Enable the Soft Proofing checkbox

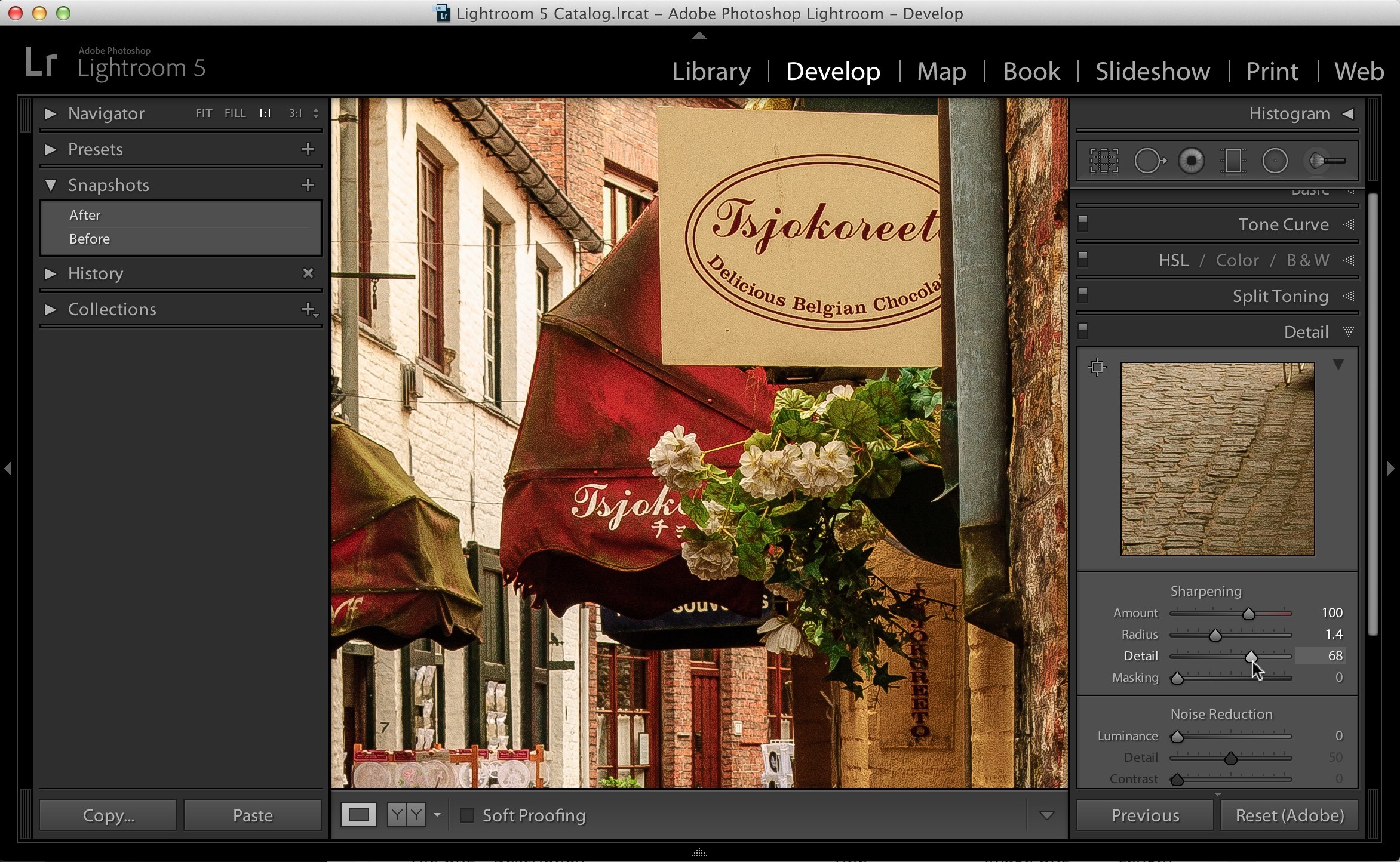[x=467, y=815]
